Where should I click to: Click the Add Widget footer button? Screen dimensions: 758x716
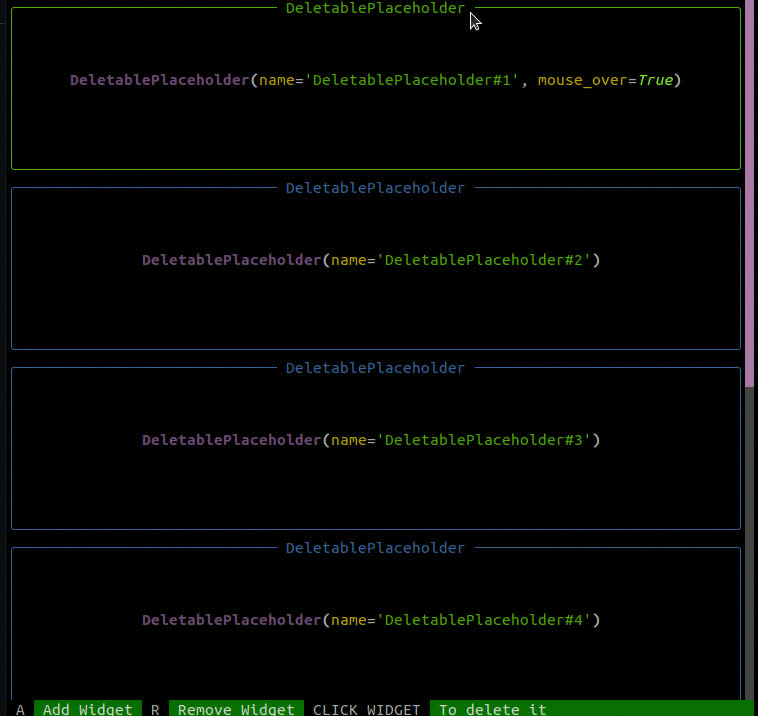[87, 709]
